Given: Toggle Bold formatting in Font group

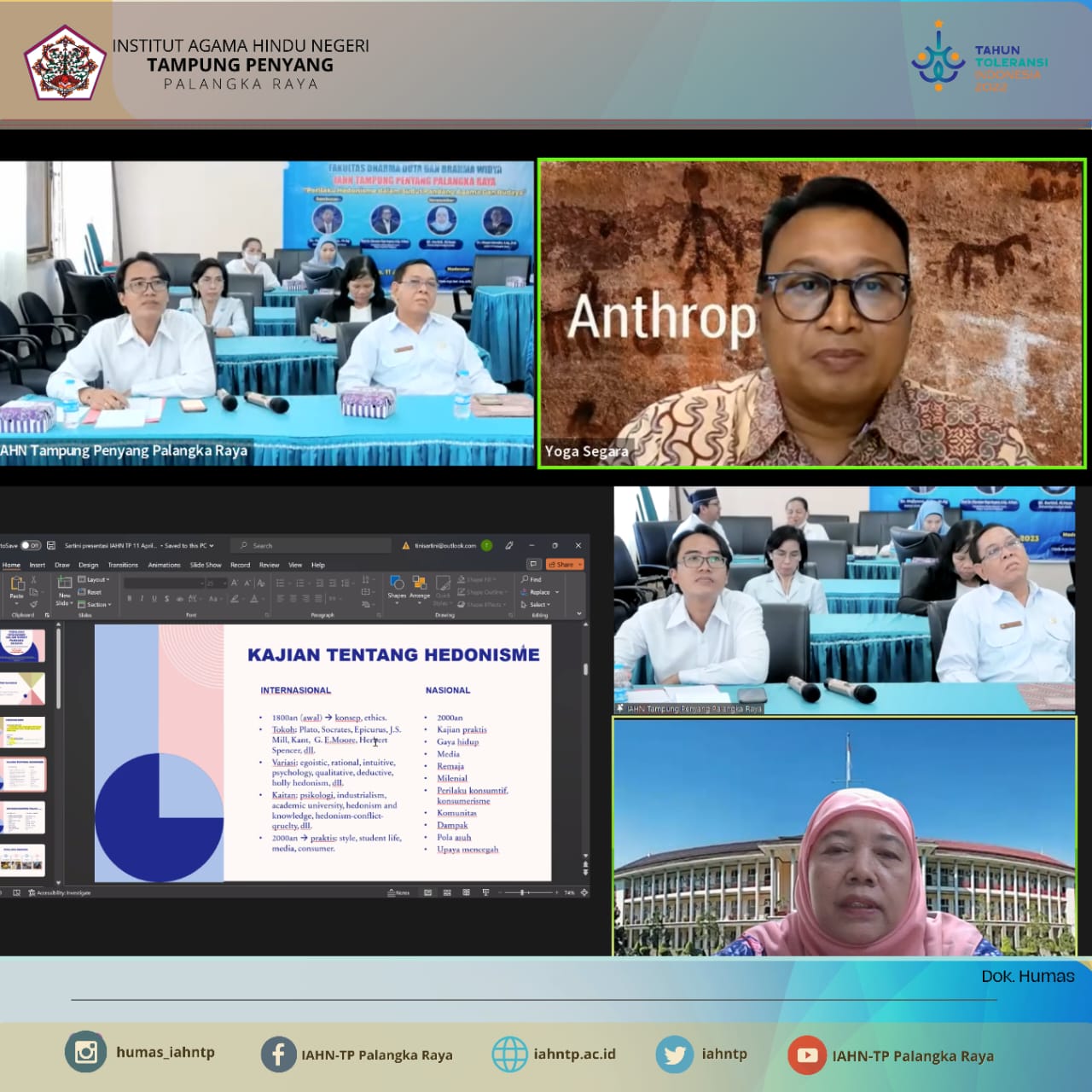Looking at the screenshot, I should click(130, 598).
